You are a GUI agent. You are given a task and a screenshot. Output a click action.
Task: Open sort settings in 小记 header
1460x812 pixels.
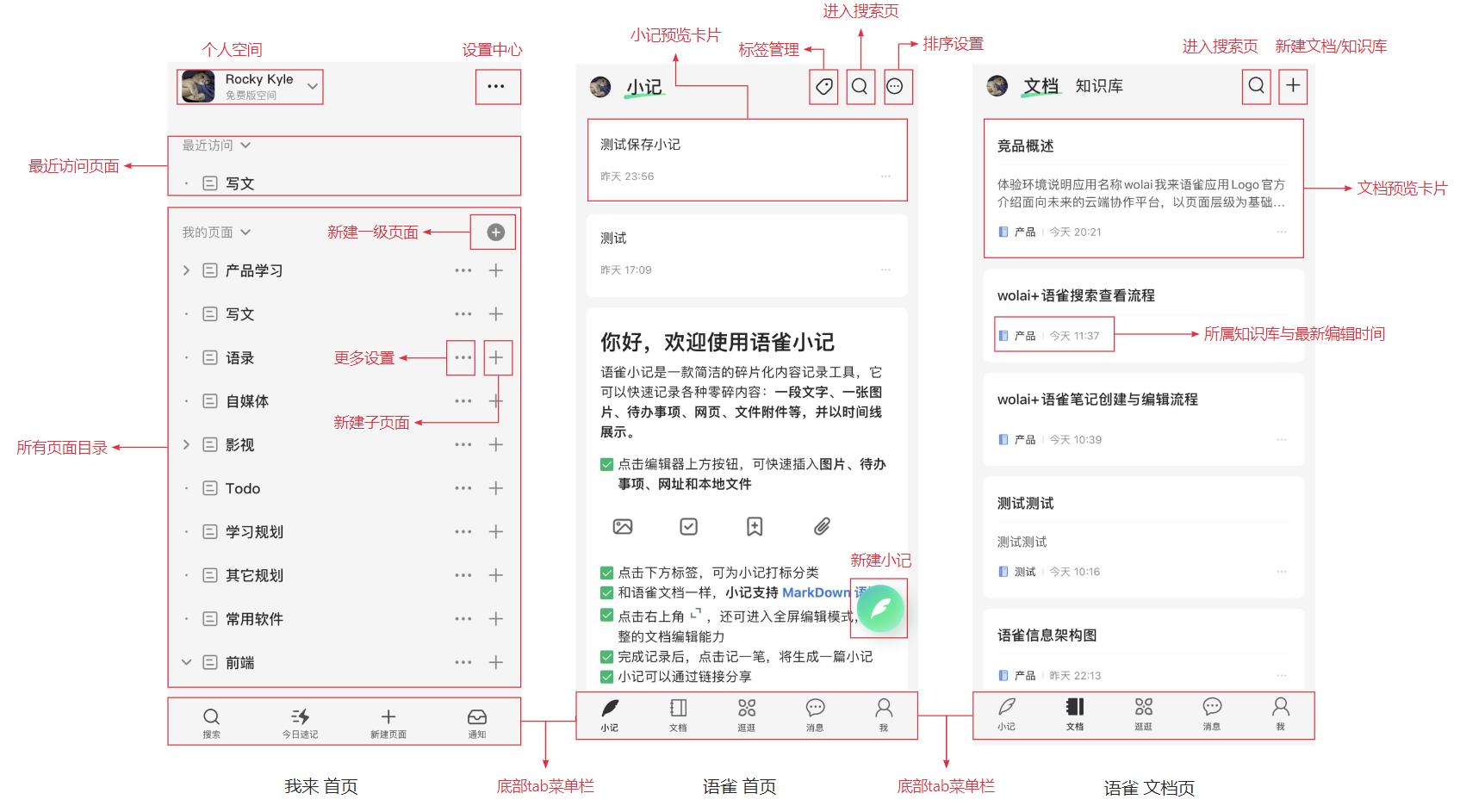tap(895, 86)
